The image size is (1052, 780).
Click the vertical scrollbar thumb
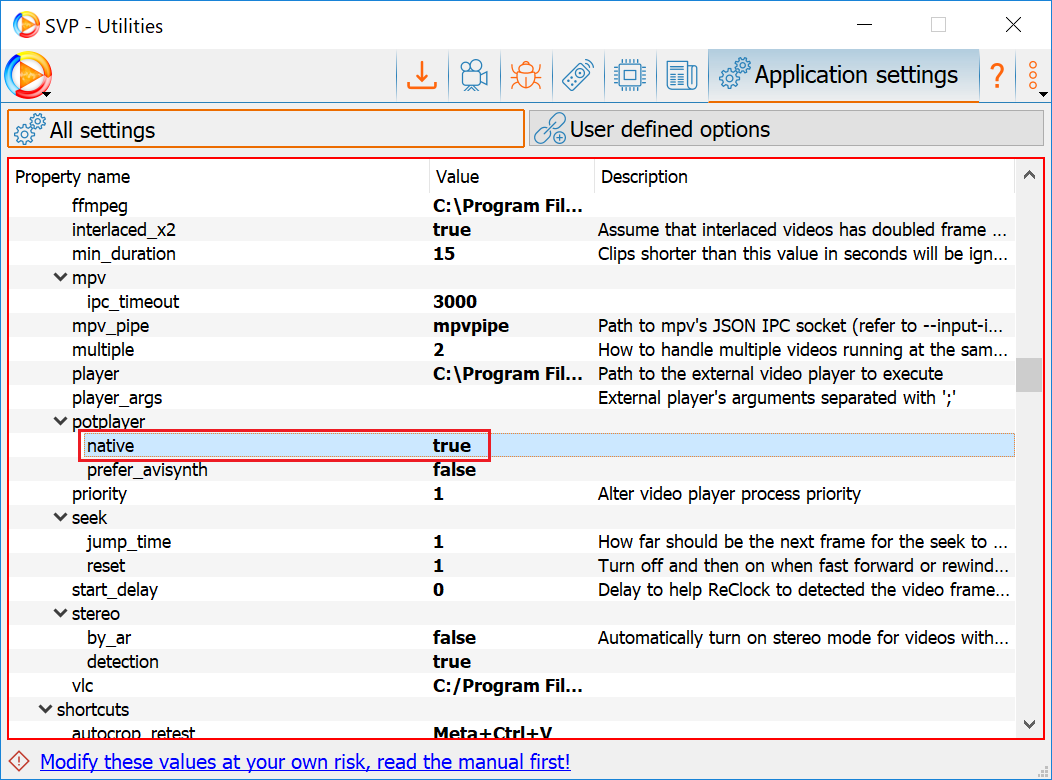(x=1029, y=375)
